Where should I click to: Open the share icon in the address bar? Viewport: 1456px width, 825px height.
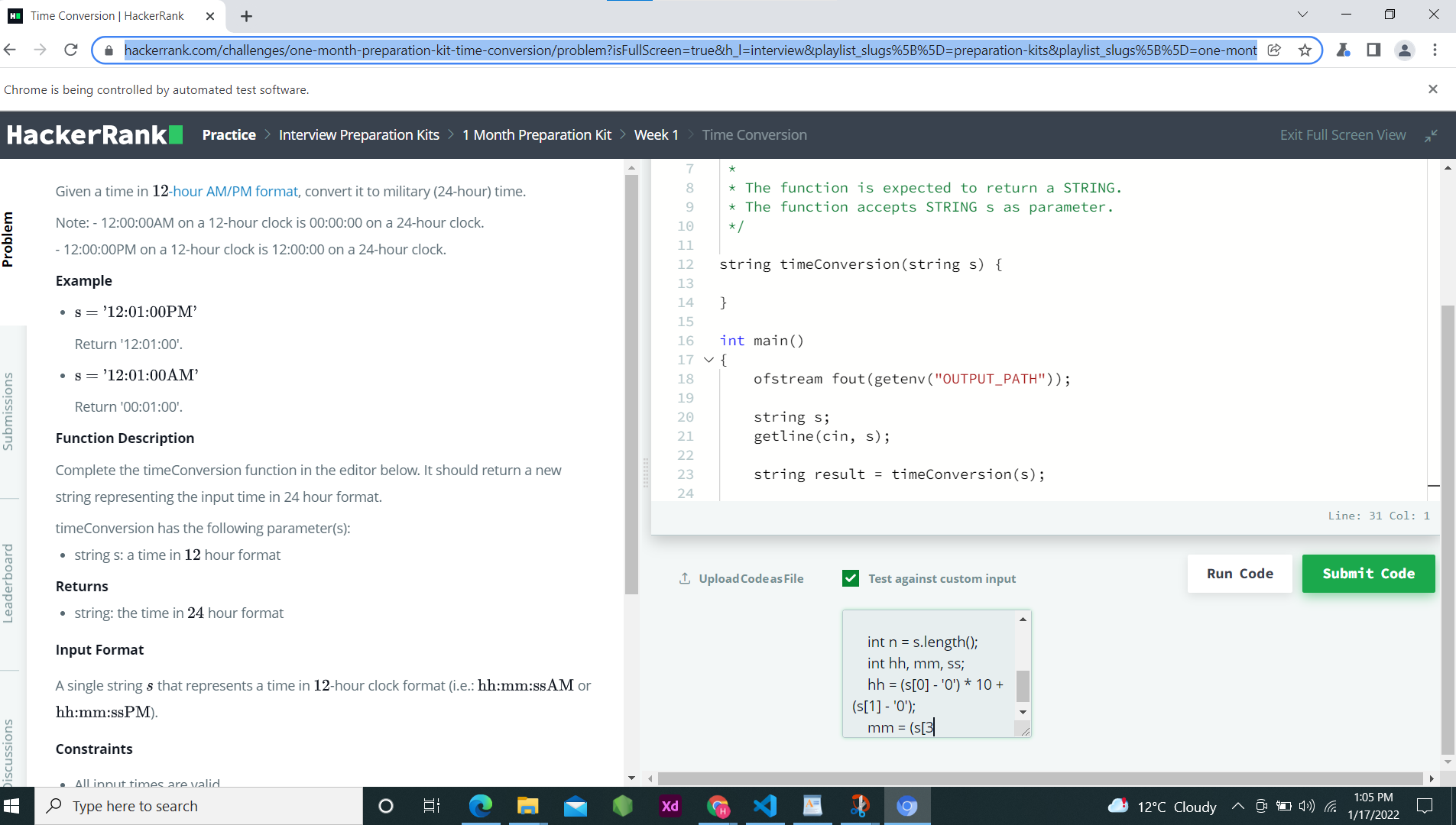pos(1274,50)
